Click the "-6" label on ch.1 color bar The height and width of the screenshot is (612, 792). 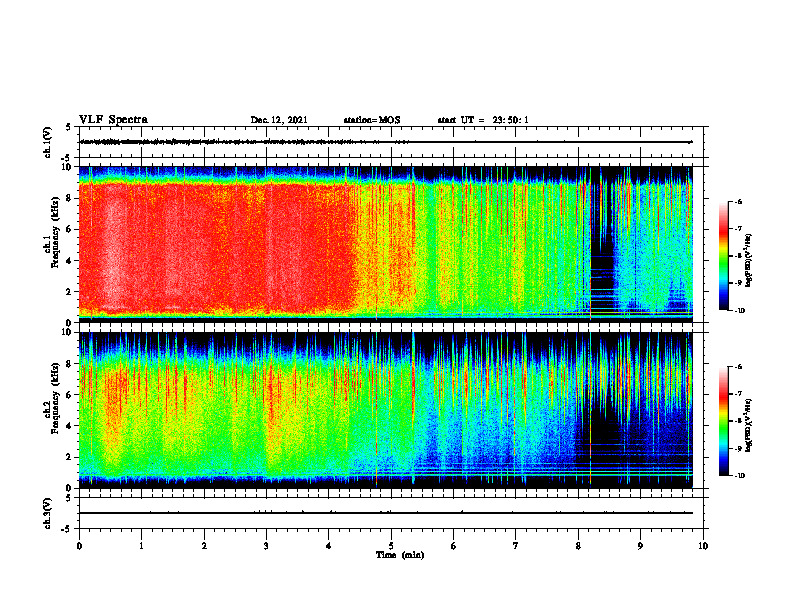point(738,201)
